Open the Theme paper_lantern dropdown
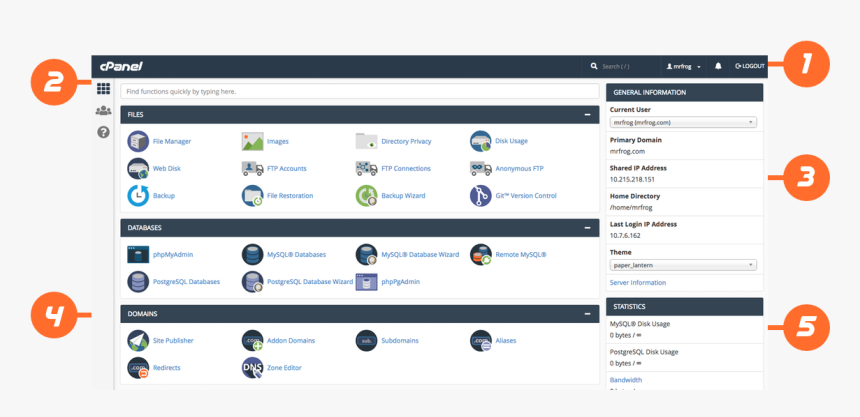This screenshot has width=860, height=417. click(x=683, y=265)
